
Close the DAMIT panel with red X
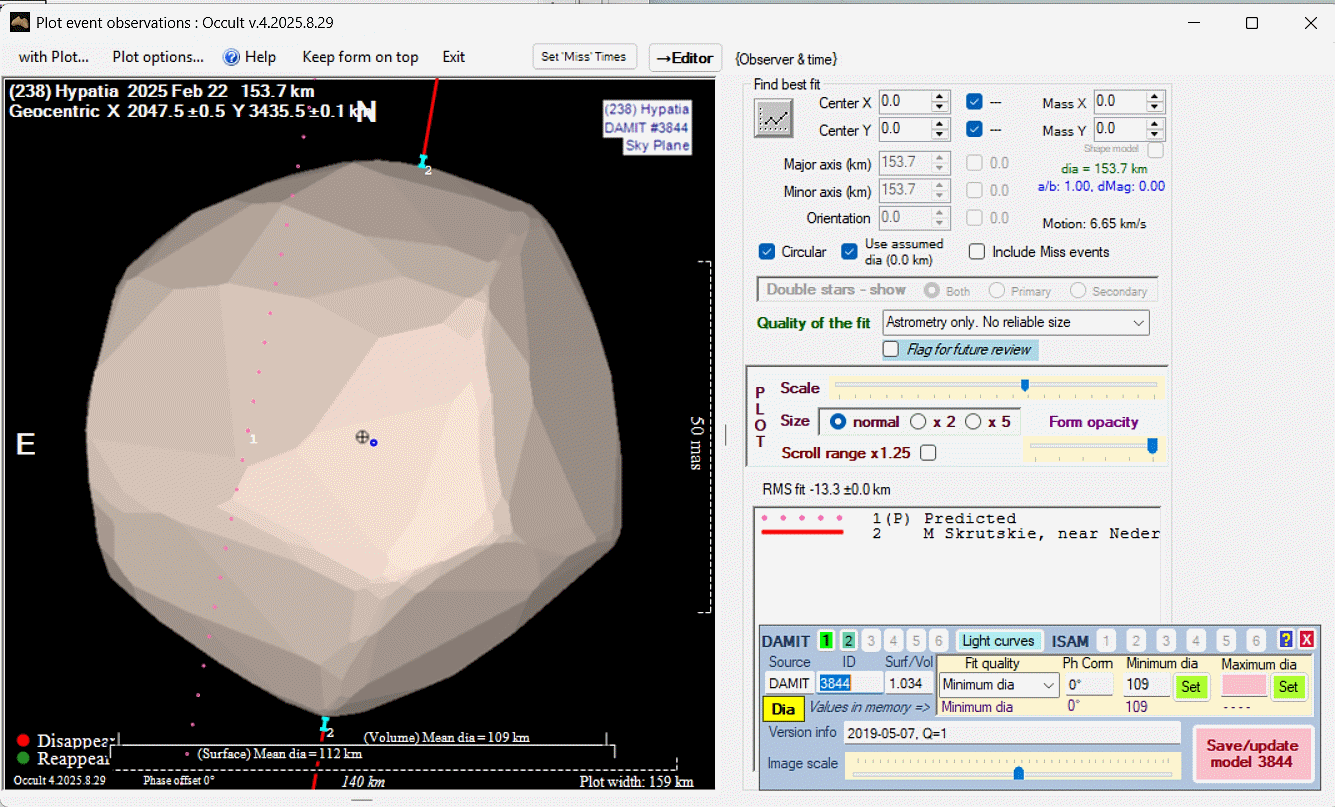[1306, 640]
